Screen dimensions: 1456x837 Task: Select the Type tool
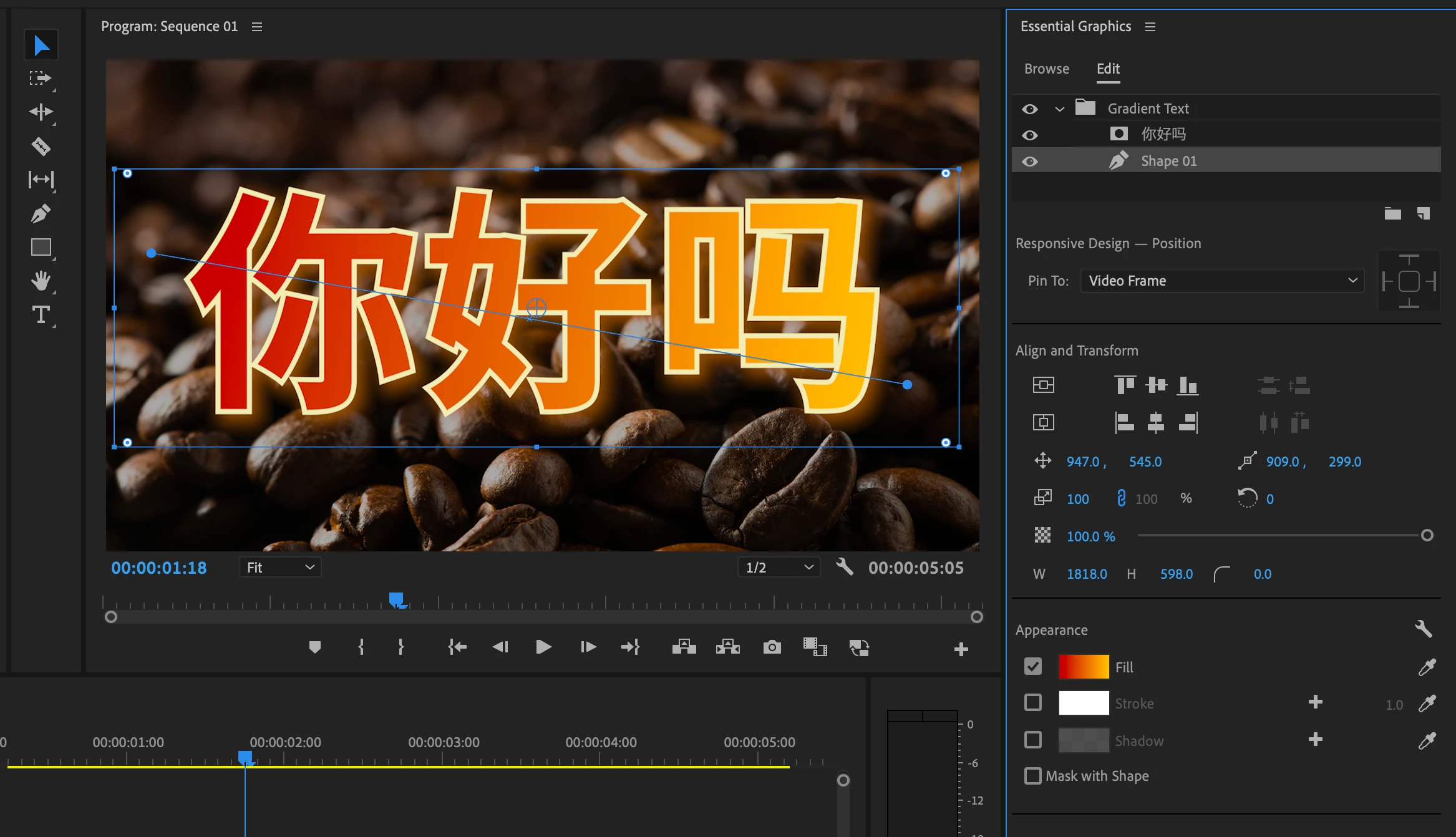(41, 315)
